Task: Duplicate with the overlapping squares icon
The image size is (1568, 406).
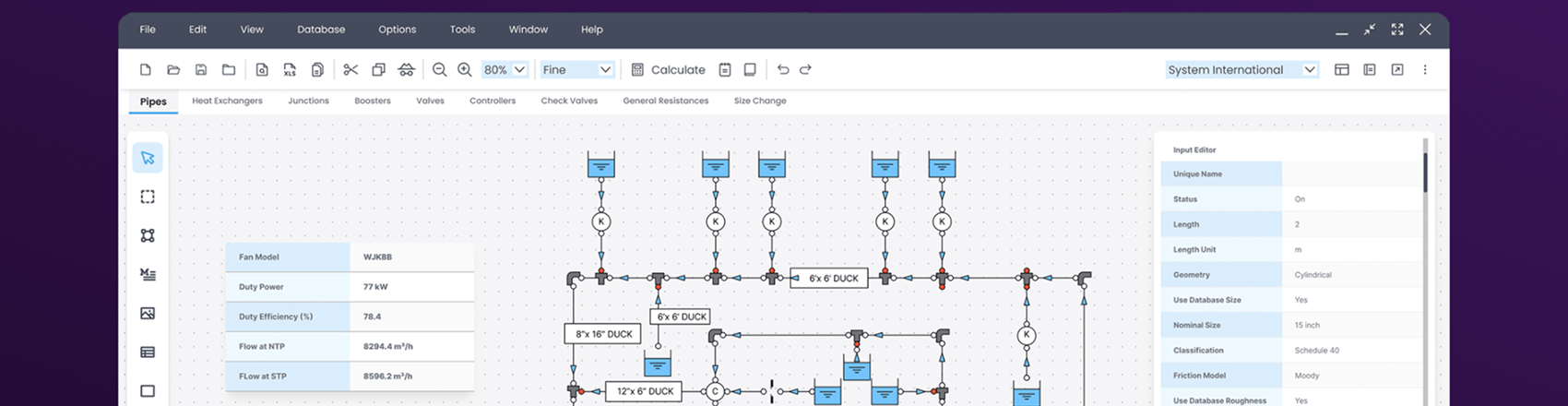Action: [x=378, y=69]
